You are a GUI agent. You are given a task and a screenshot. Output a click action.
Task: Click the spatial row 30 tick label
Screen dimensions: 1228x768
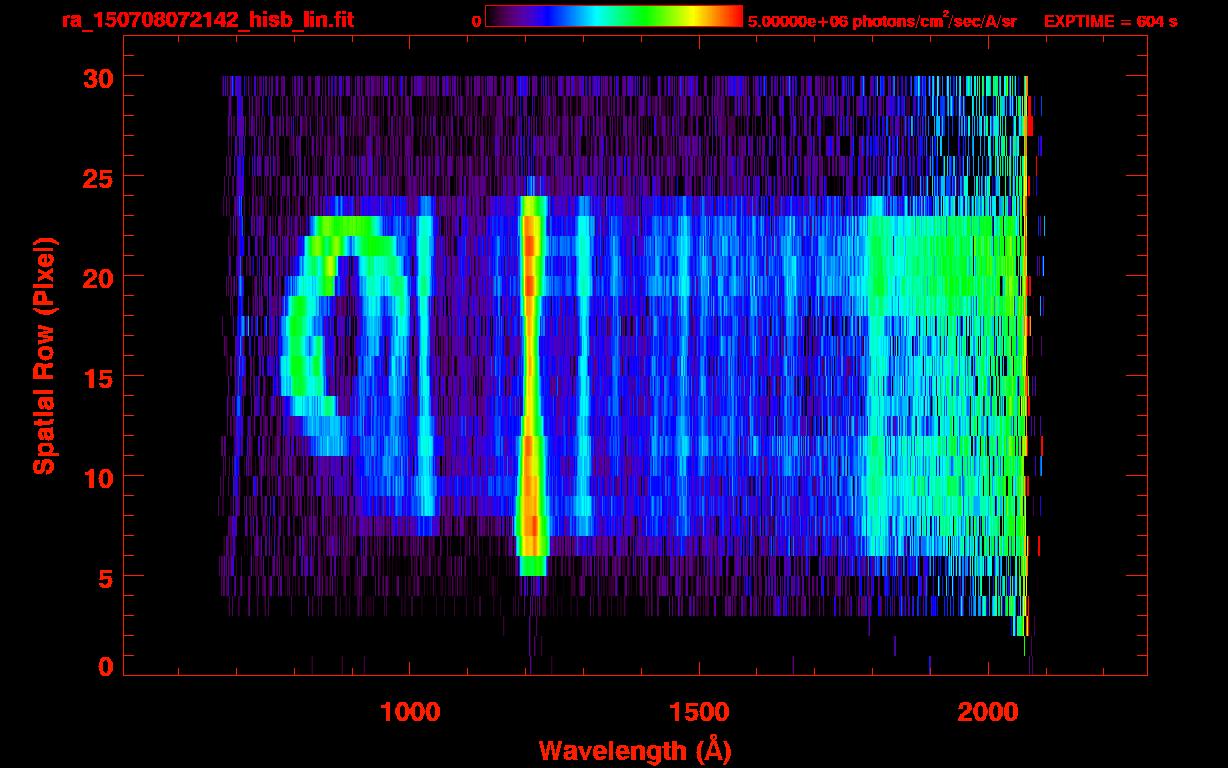click(96, 77)
